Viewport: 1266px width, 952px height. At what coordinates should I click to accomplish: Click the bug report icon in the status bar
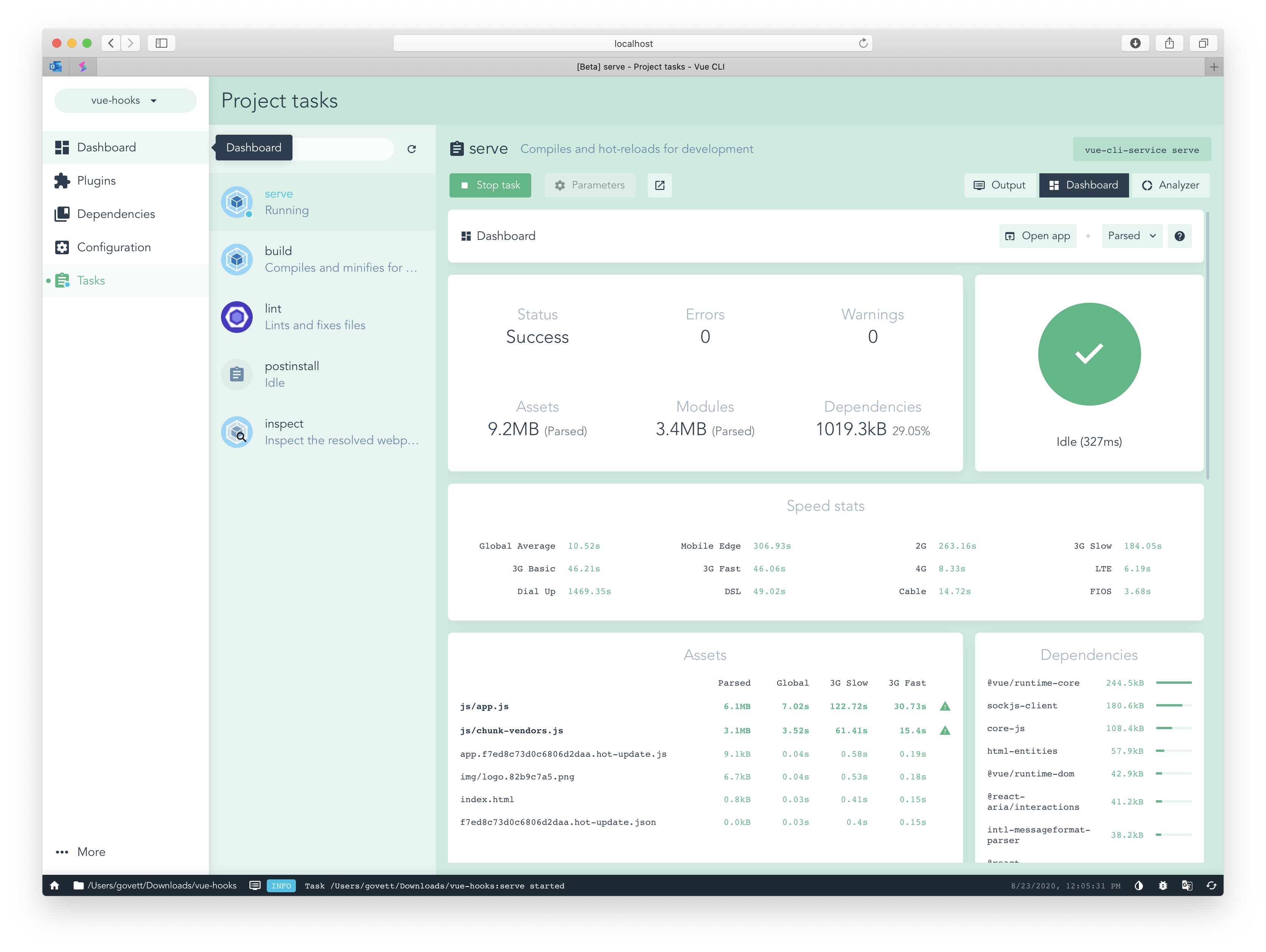point(1163,886)
